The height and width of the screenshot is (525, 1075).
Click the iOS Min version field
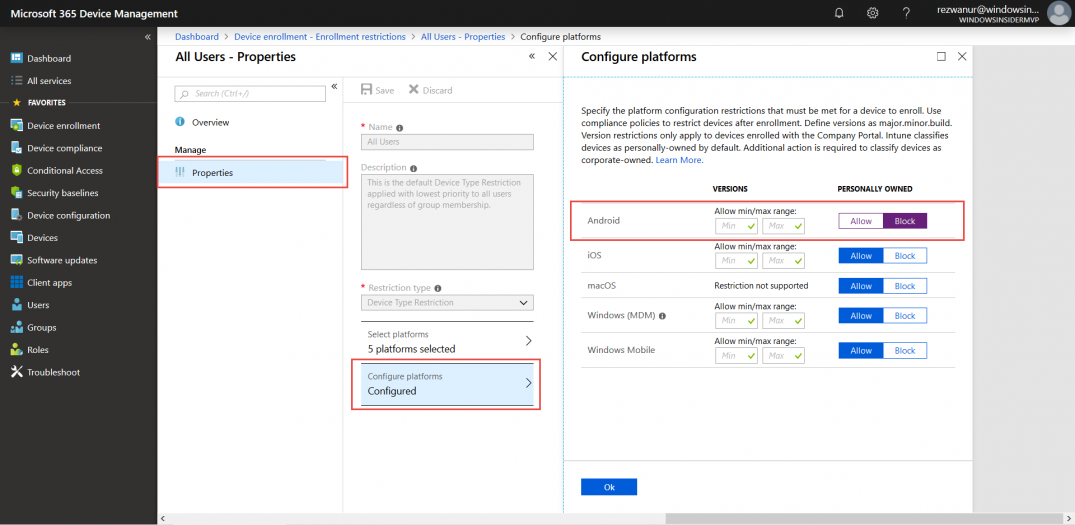click(x=736, y=260)
